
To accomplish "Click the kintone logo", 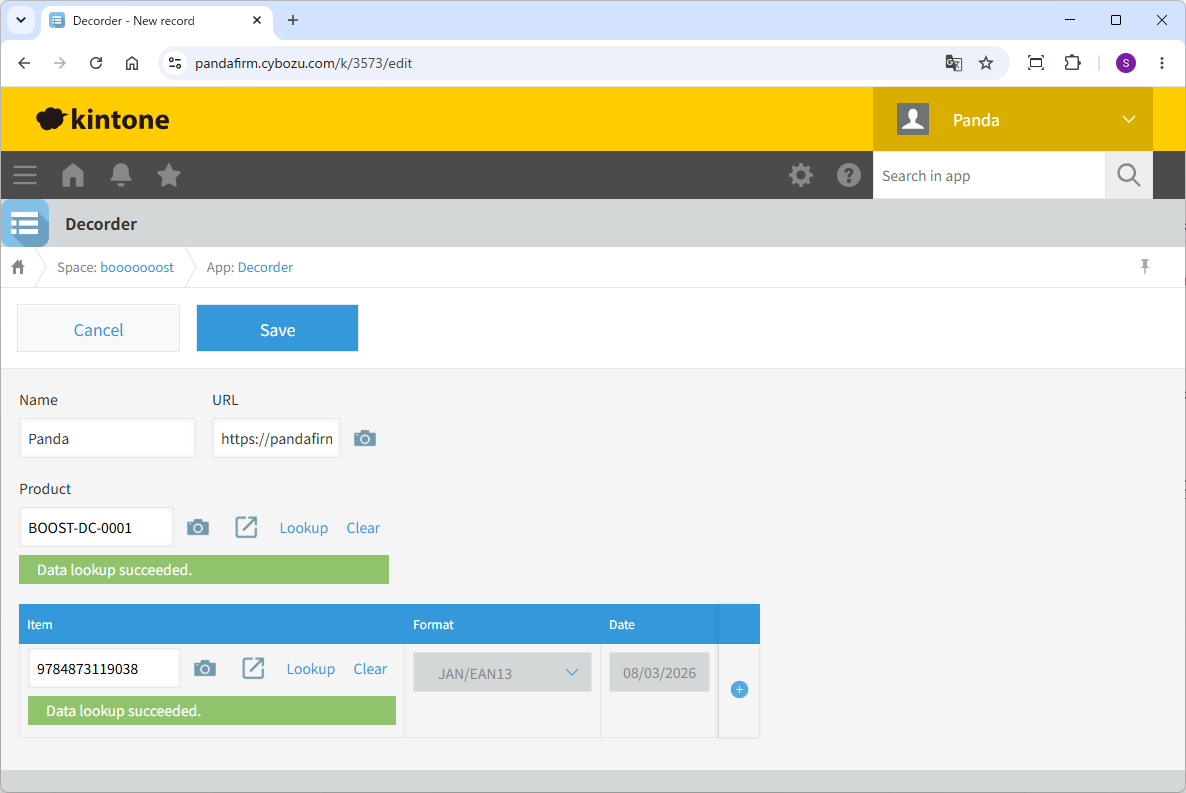I will [103, 120].
